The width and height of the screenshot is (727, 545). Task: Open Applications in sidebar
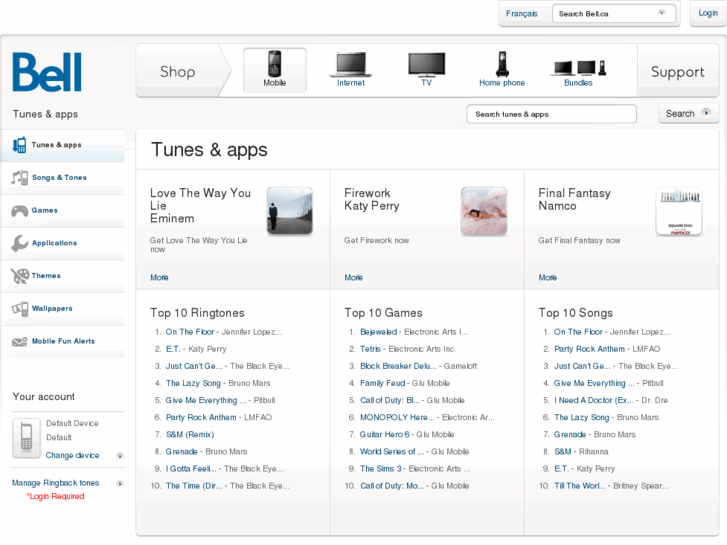pyautogui.click(x=54, y=243)
